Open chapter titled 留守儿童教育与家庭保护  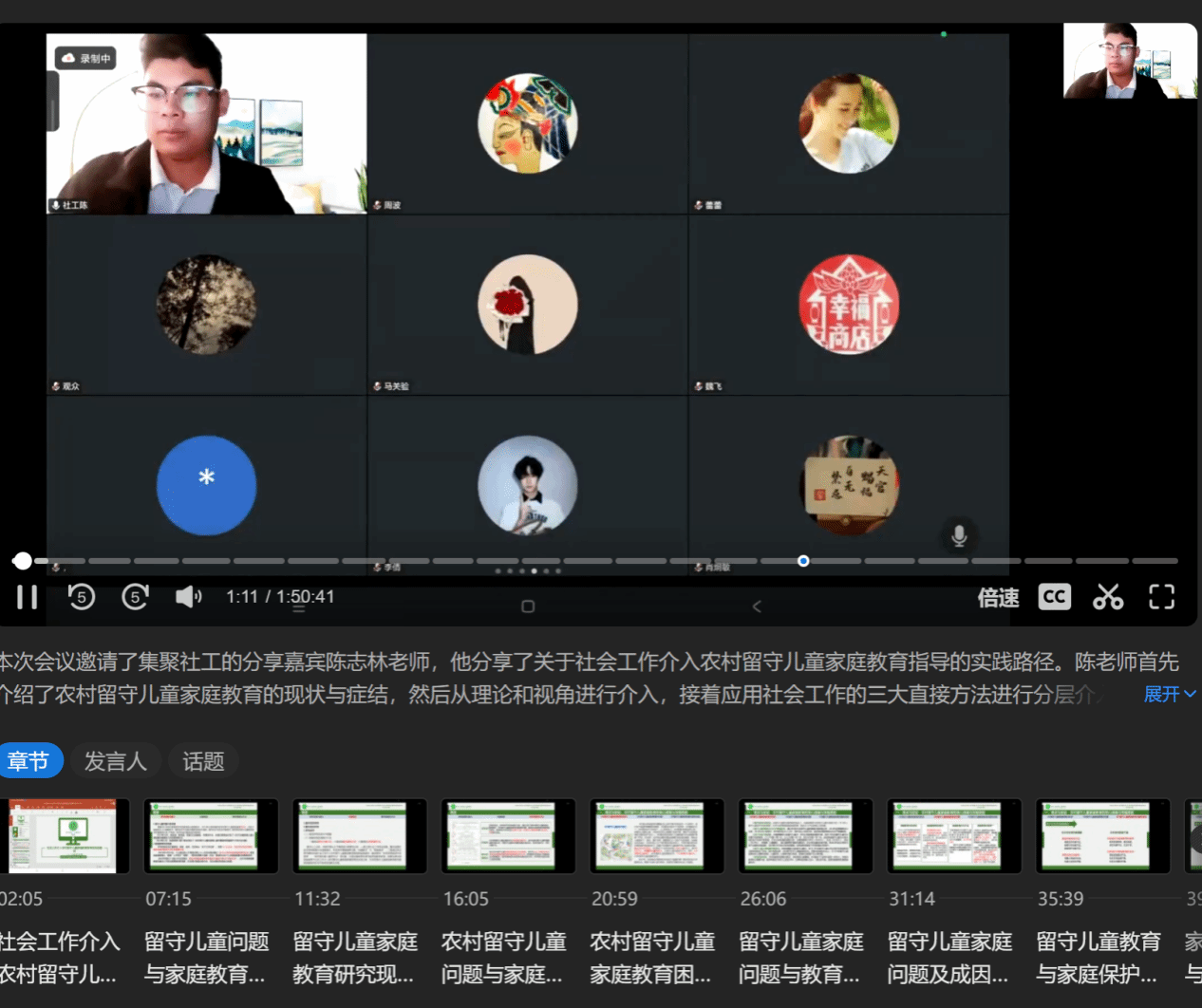[1098, 957]
